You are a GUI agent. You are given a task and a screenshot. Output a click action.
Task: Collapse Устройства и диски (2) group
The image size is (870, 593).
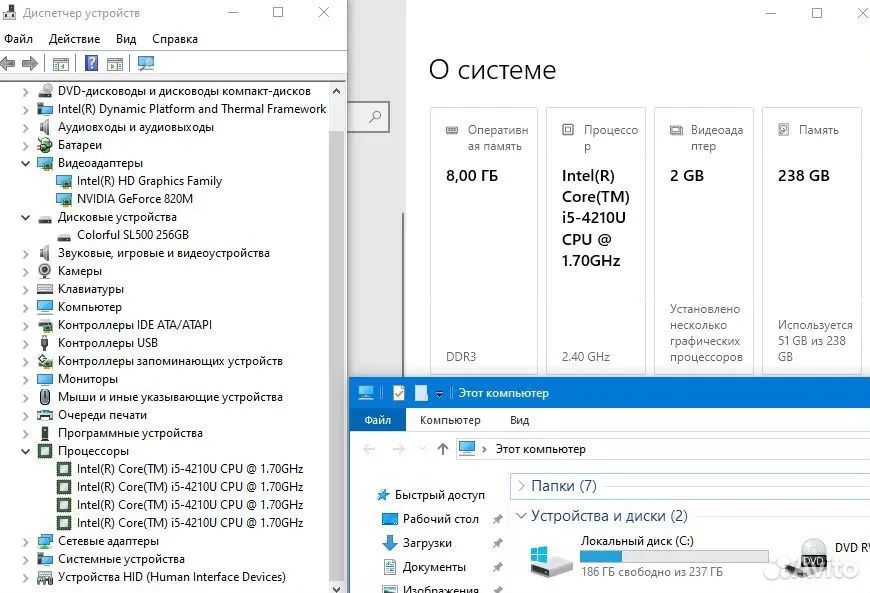click(x=521, y=515)
